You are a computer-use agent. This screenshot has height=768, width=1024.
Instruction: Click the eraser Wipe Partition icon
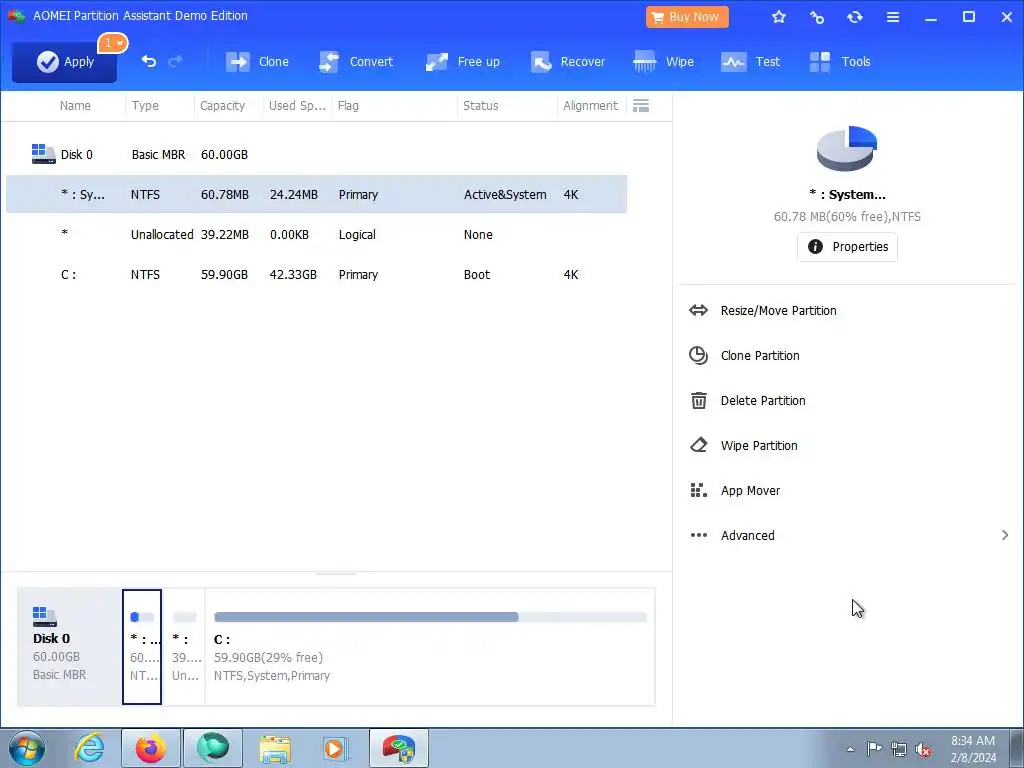[x=698, y=445]
